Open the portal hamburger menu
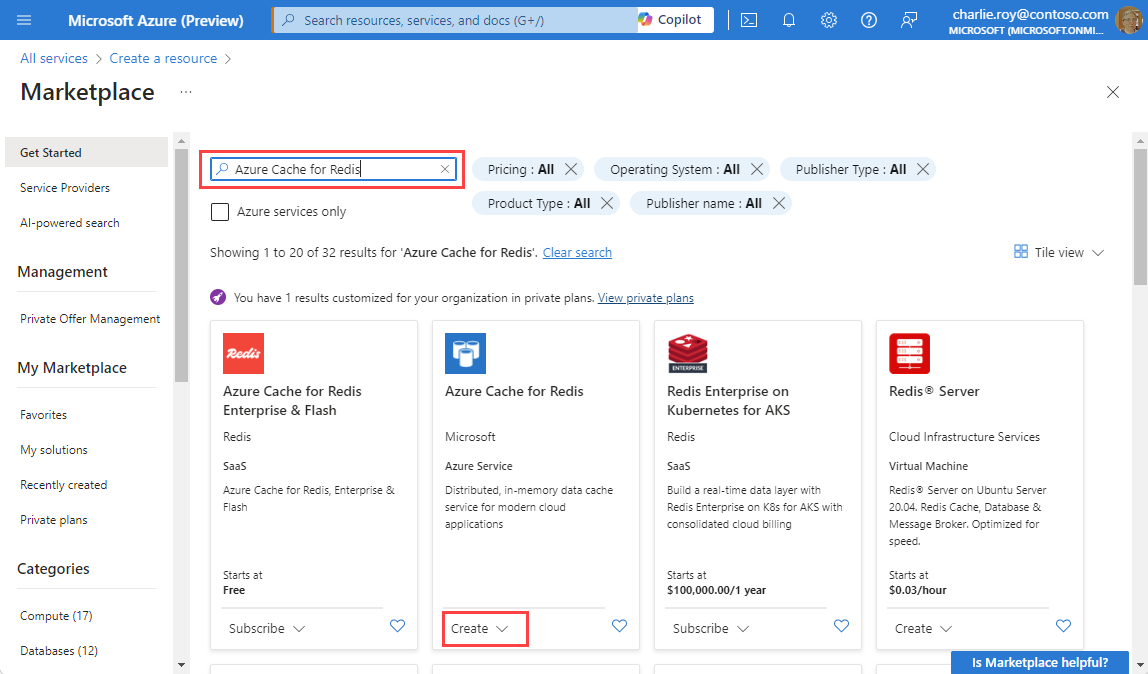This screenshot has height=674, width=1148. [25, 19]
